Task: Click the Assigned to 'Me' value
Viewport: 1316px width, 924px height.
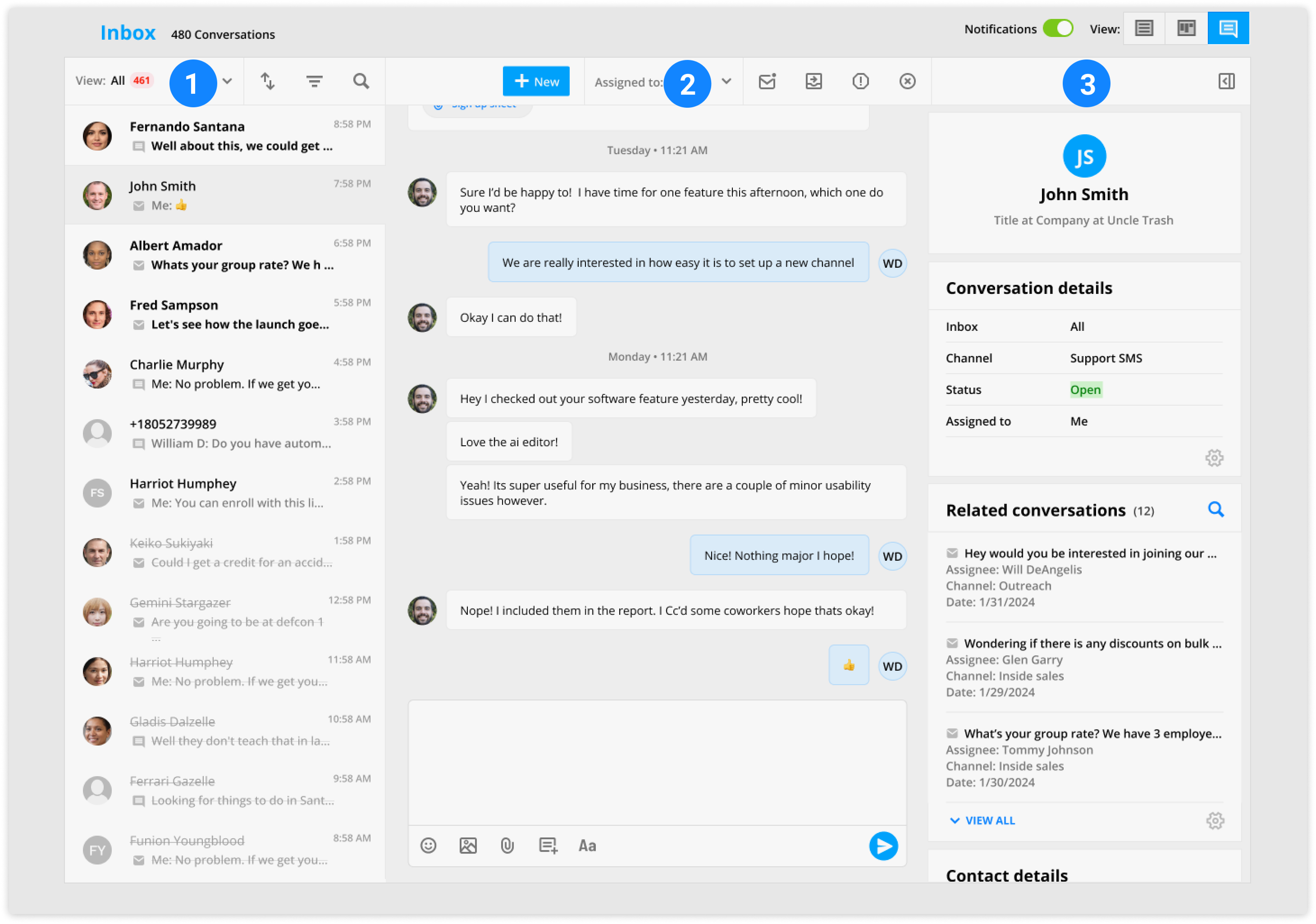Action: [x=1079, y=421]
